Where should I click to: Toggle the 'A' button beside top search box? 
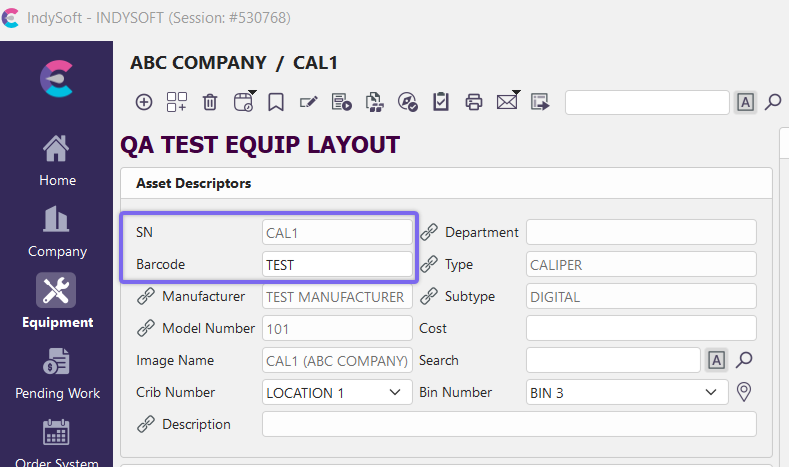pos(745,102)
